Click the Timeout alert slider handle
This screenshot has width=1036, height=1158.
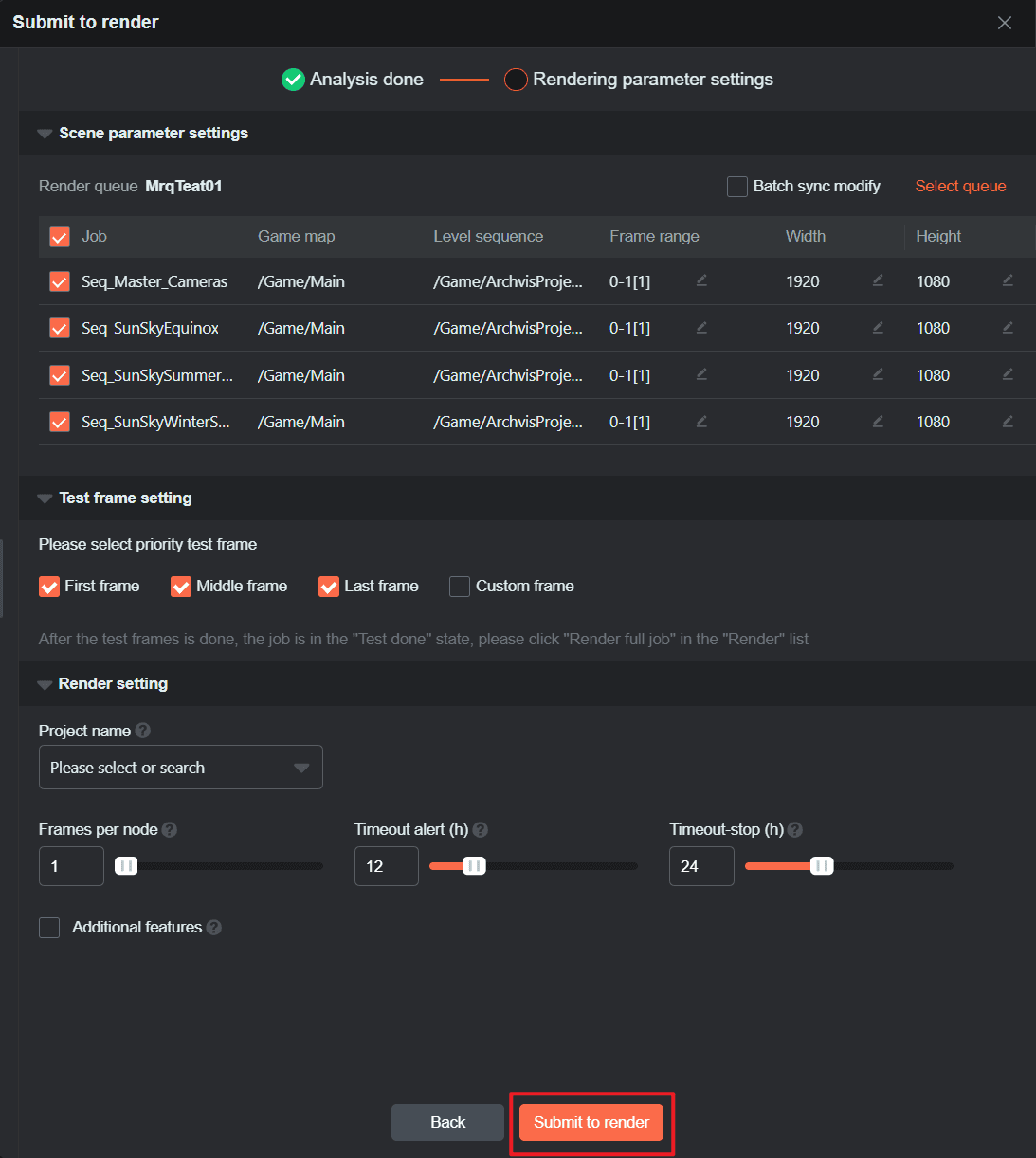coord(474,866)
